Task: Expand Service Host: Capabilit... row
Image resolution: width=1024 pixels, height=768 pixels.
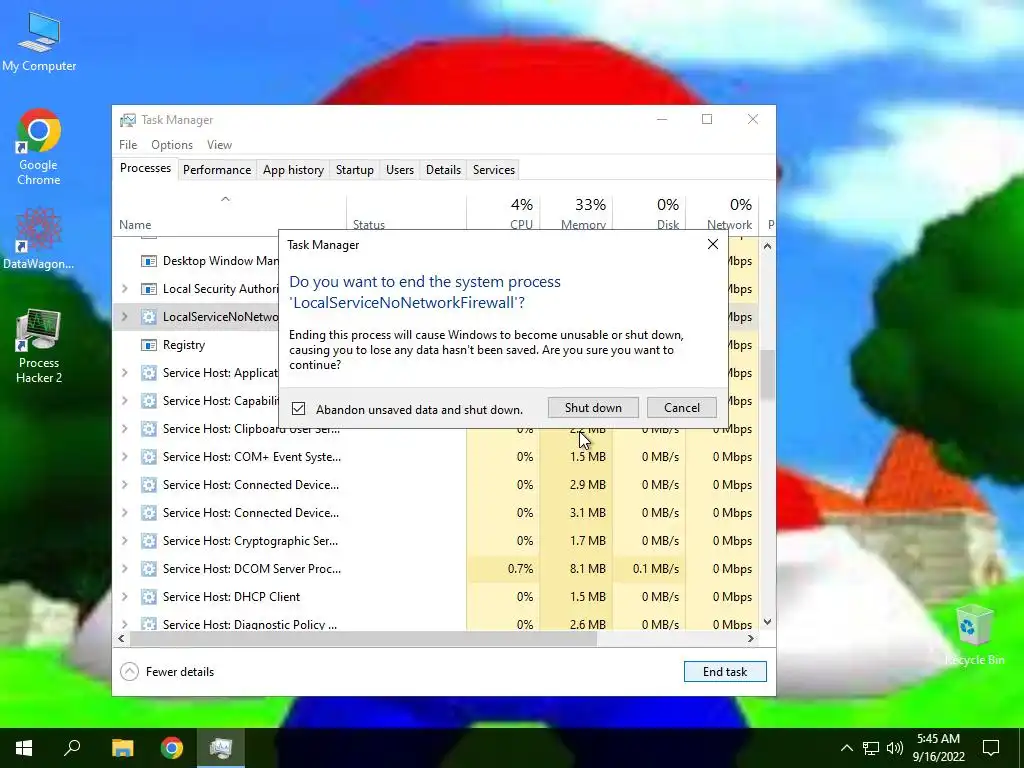Action: click(x=125, y=401)
